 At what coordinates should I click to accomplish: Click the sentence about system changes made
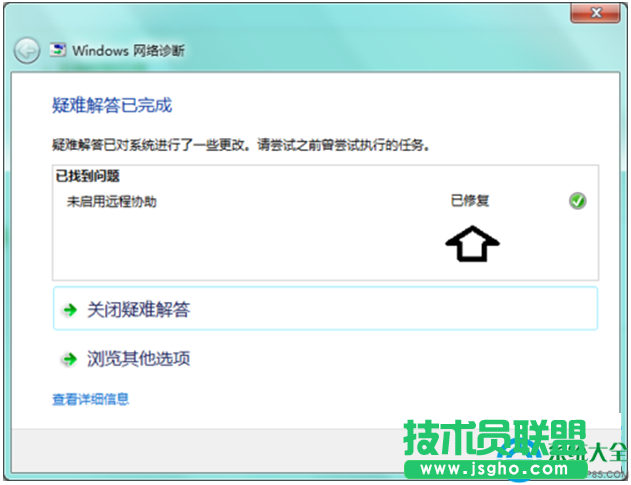241,144
